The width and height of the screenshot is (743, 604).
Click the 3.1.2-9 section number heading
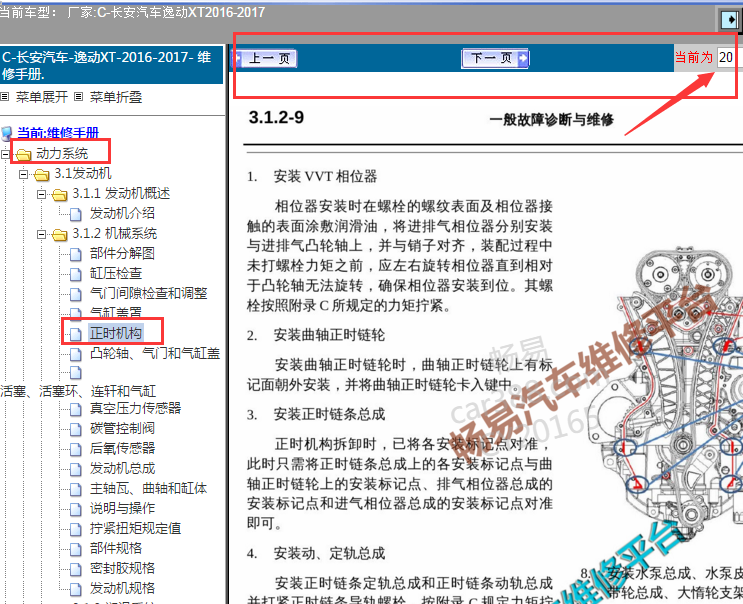(276, 117)
